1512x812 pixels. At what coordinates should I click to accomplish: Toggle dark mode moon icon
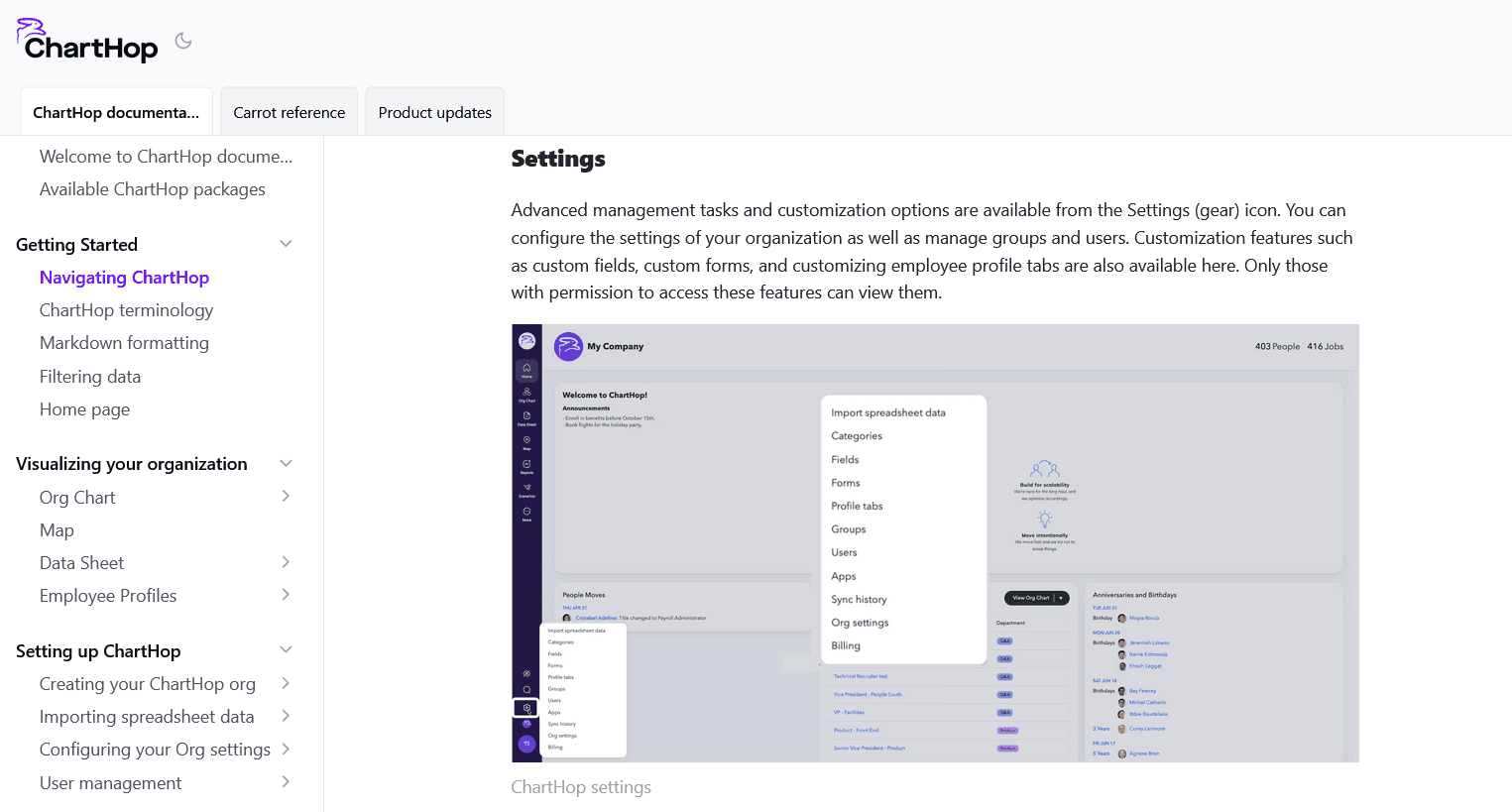click(x=183, y=41)
